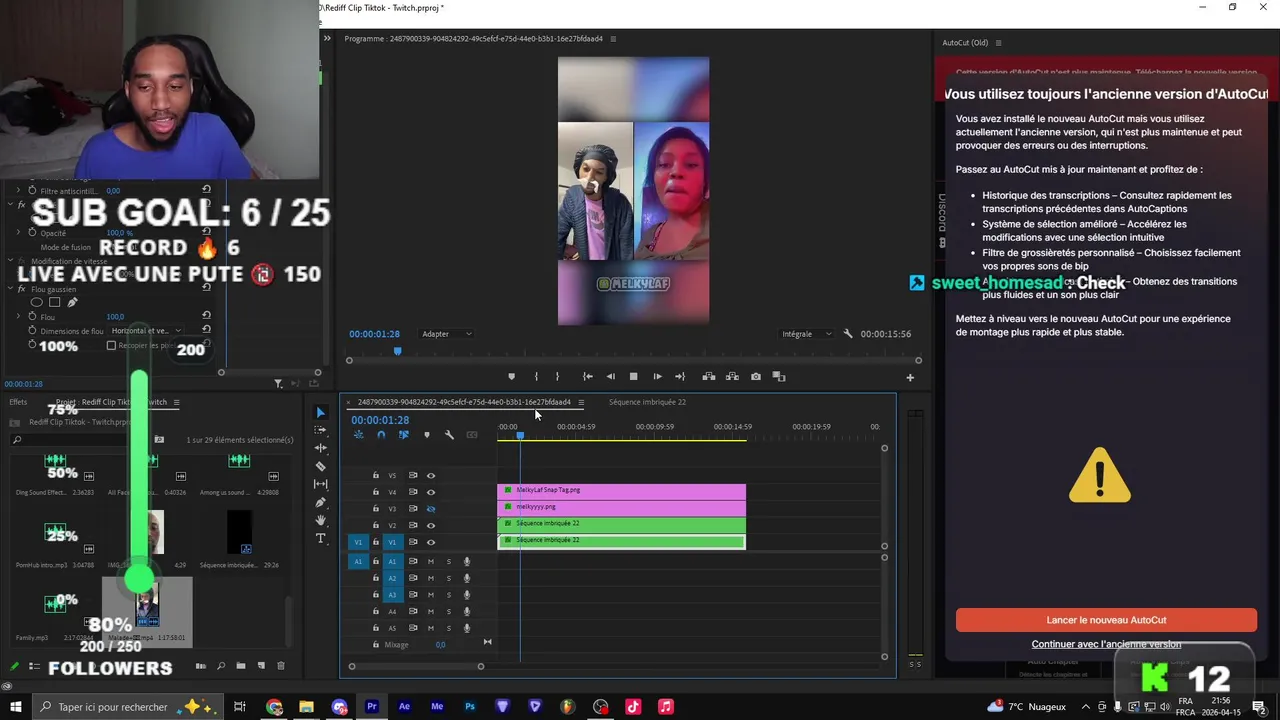
Task: Click the Find icon in Project panel footer
Action: (x=221, y=666)
